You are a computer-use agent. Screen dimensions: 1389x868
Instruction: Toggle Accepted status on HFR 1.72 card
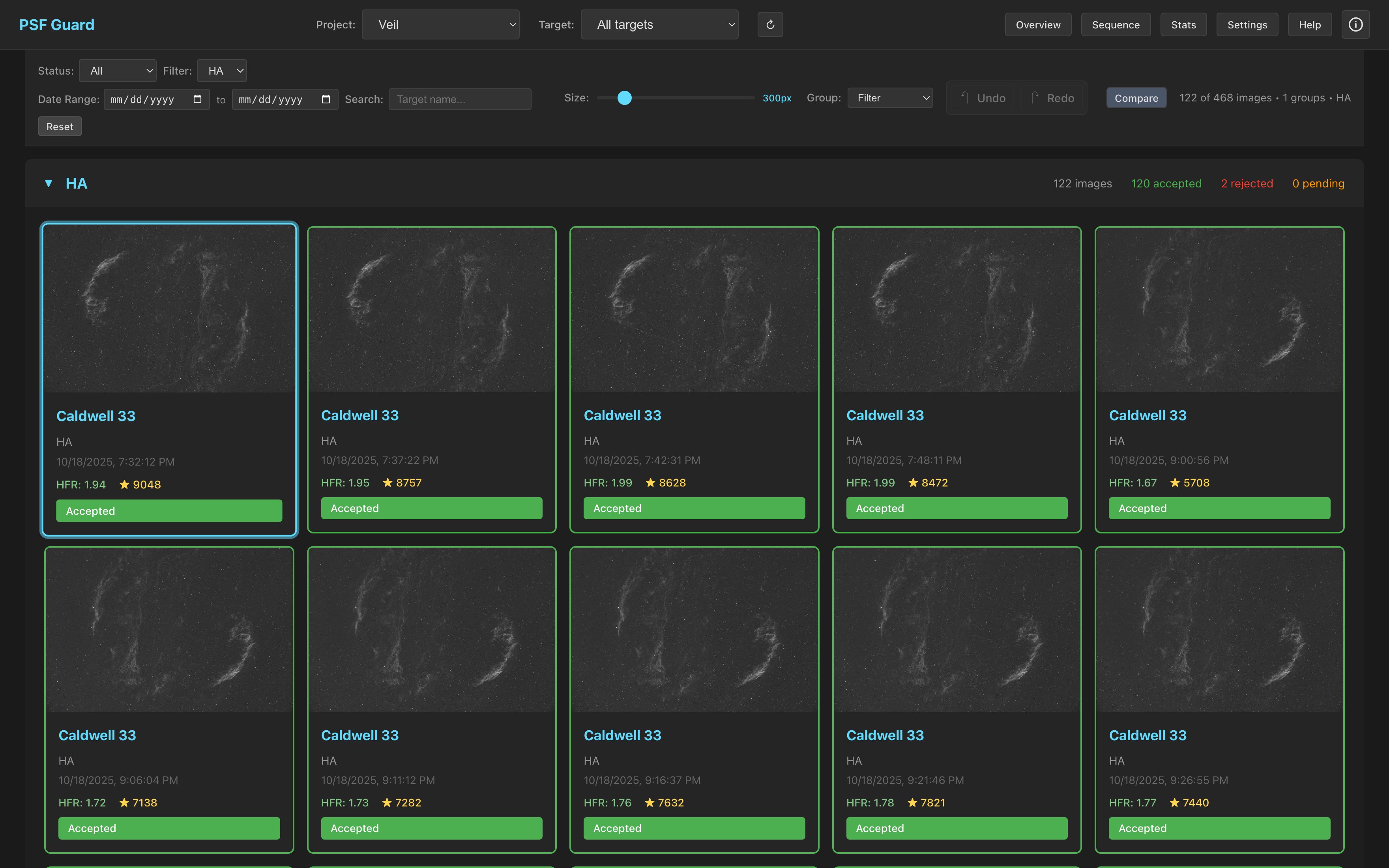(169, 829)
